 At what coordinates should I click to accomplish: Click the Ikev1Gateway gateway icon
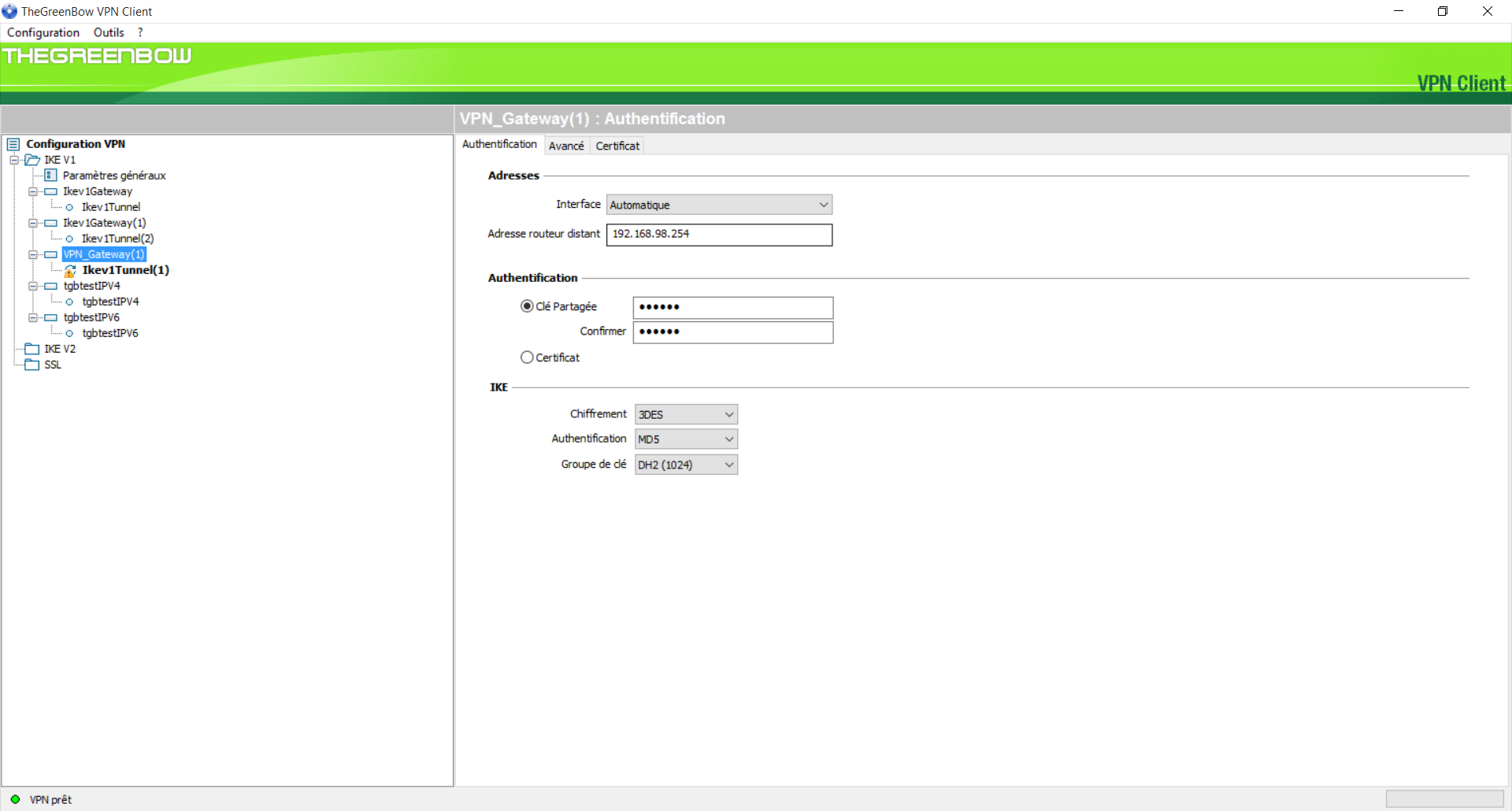[51, 191]
